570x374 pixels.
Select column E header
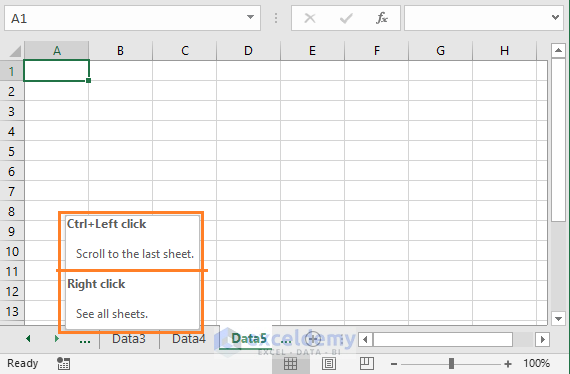[312, 51]
